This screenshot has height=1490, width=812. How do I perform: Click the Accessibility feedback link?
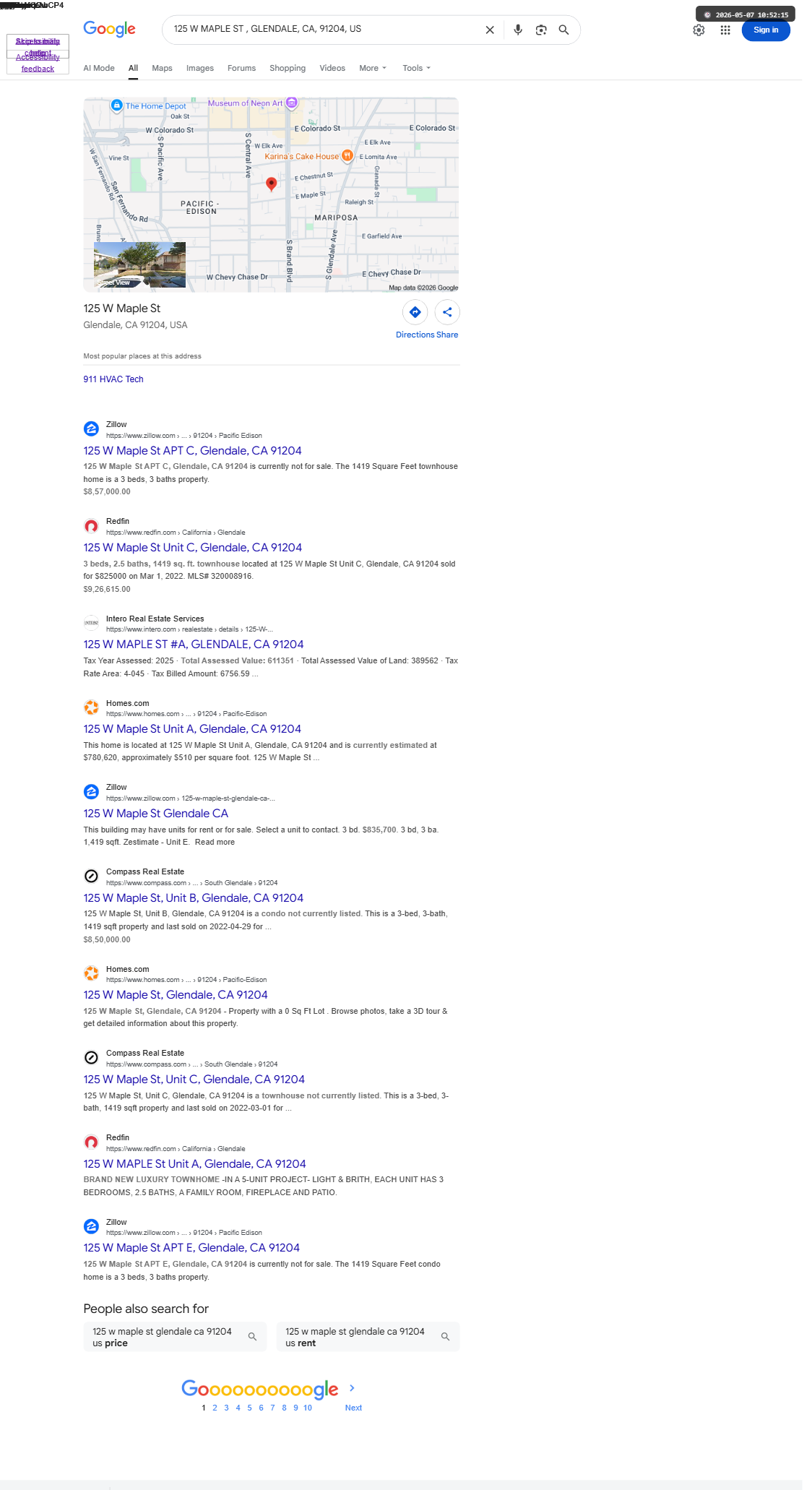click(38, 63)
